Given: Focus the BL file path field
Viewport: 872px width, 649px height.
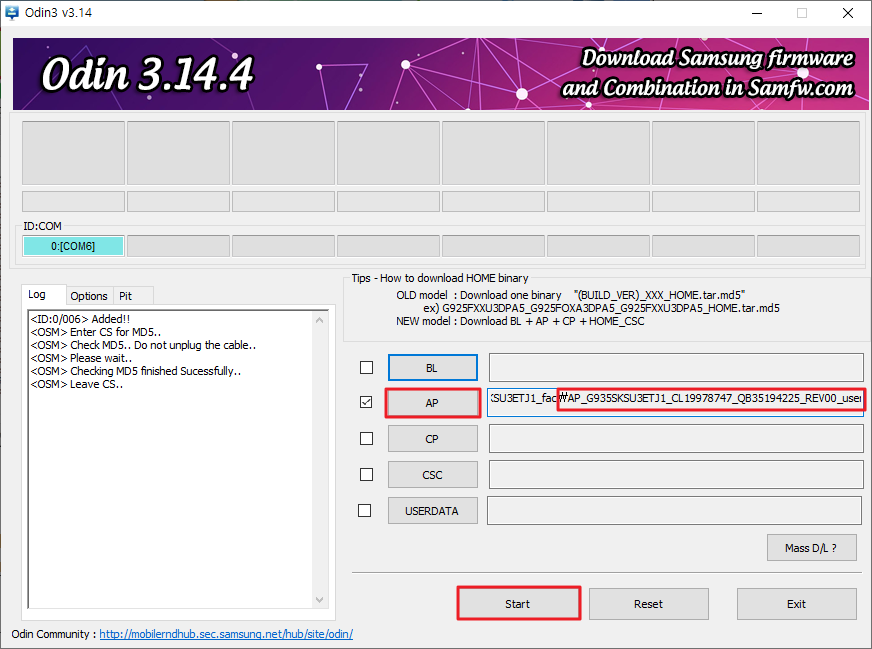Looking at the screenshot, I should pyautogui.click(x=676, y=367).
